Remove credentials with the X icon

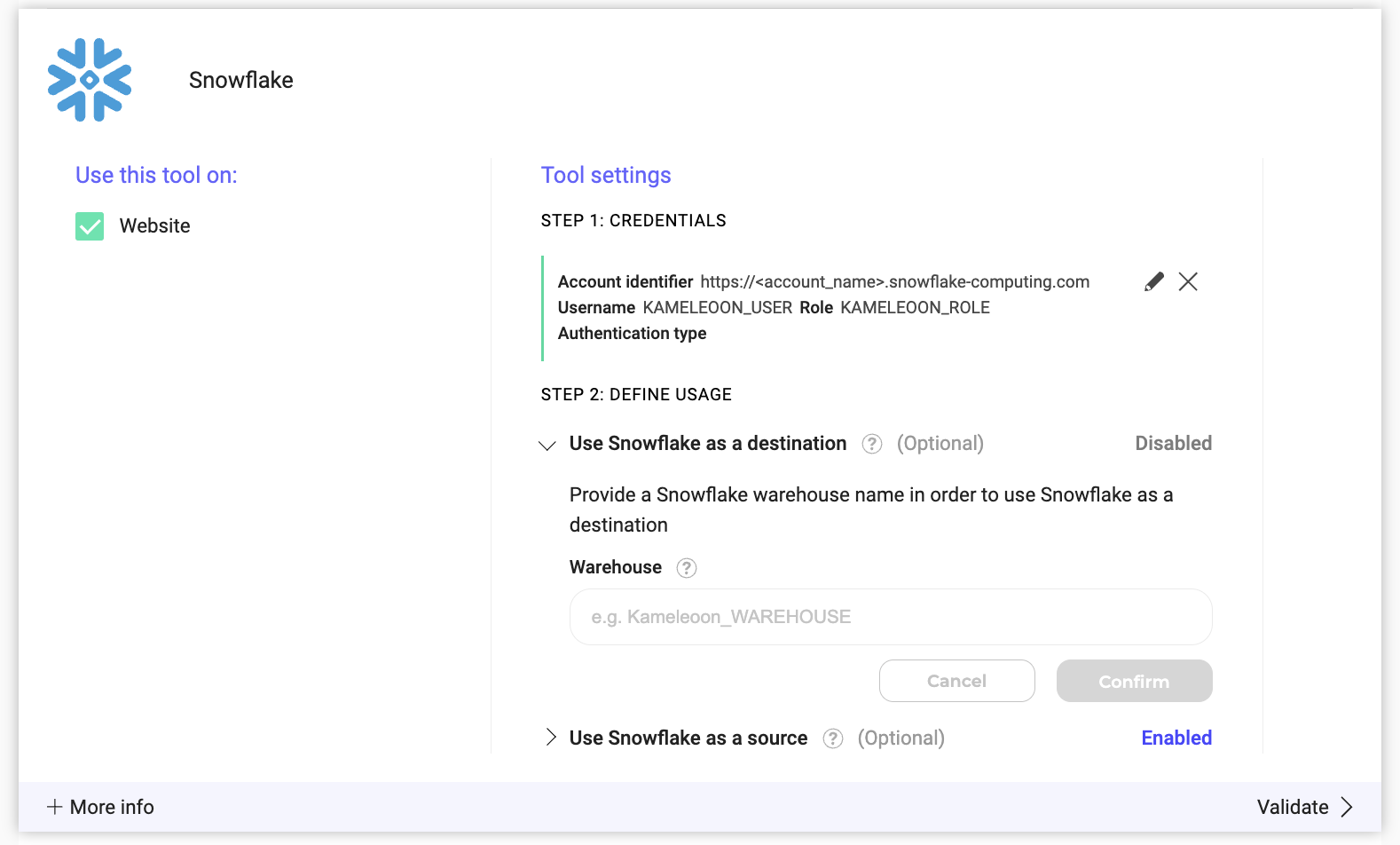[1188, 282]
